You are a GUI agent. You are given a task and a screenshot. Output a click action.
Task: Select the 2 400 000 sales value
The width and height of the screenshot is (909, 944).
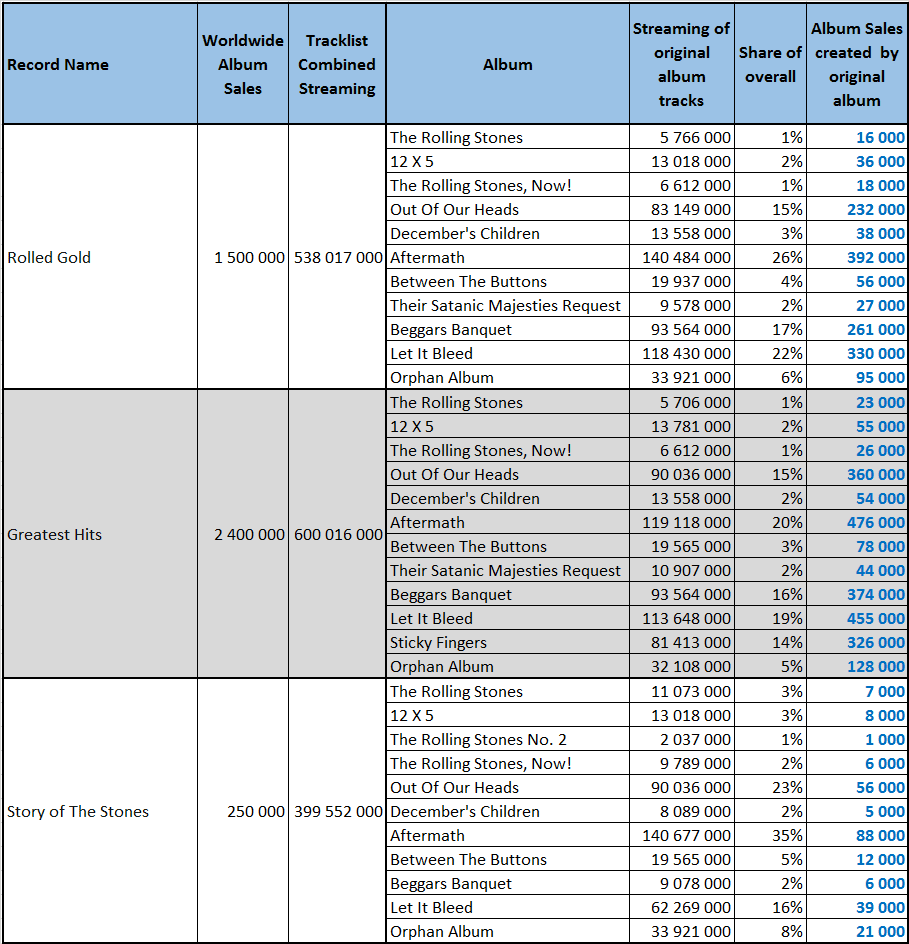coord(249,535)
